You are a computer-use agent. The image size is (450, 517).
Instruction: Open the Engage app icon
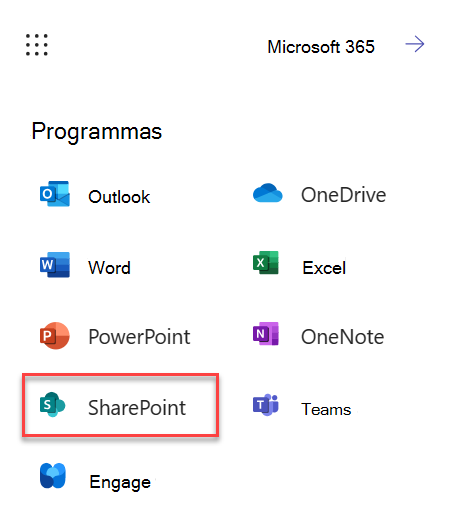pos(53,476)
